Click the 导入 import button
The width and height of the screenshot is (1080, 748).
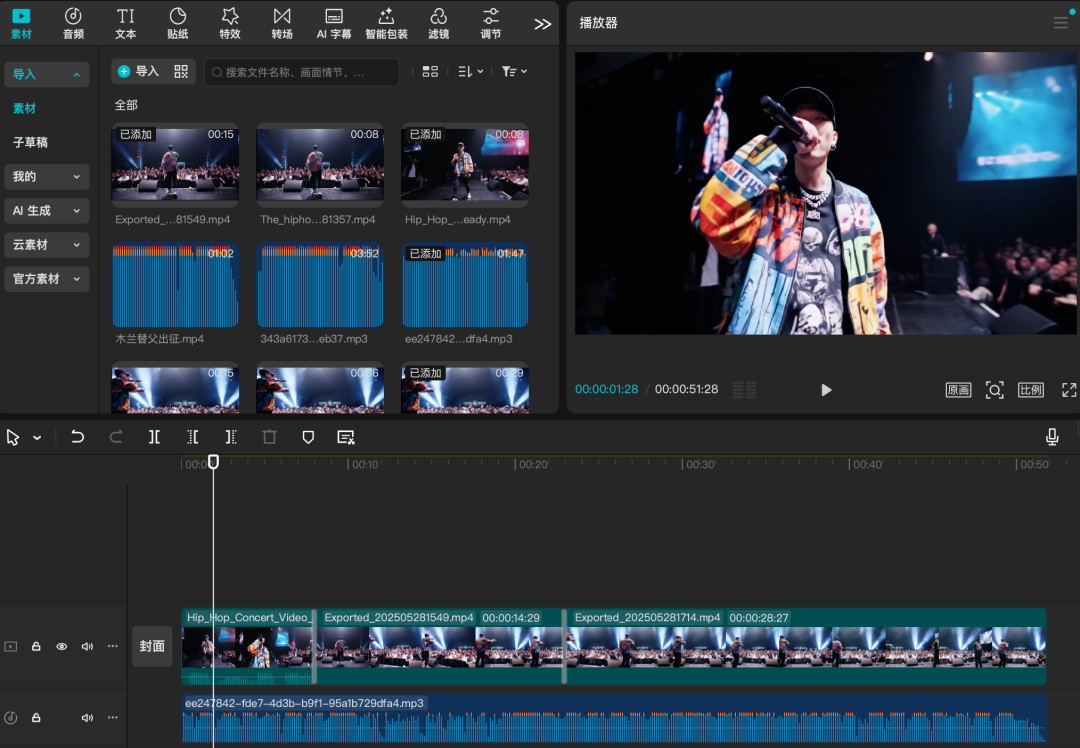pyautogui.click(x=138, y=71)
